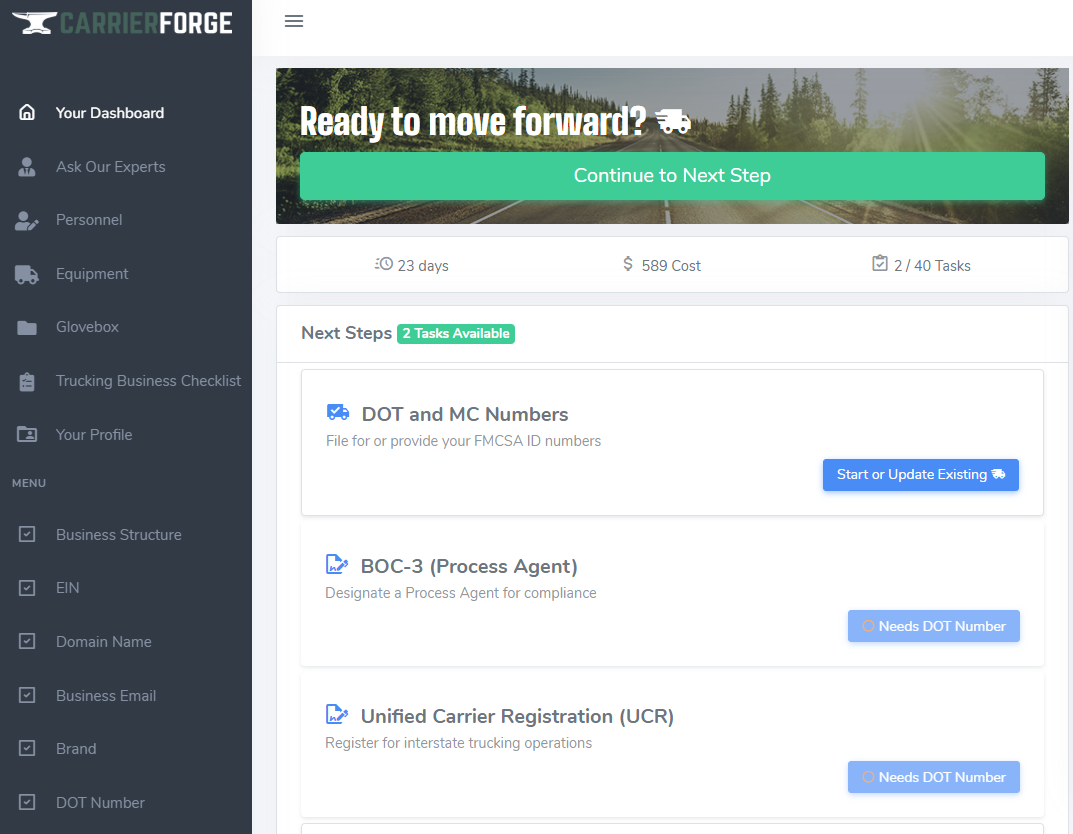The height and width of the screenshot is (834, 1073).
Task: Click Needs DOT Number under BOC-3
Action: click(x=933, y=626)
